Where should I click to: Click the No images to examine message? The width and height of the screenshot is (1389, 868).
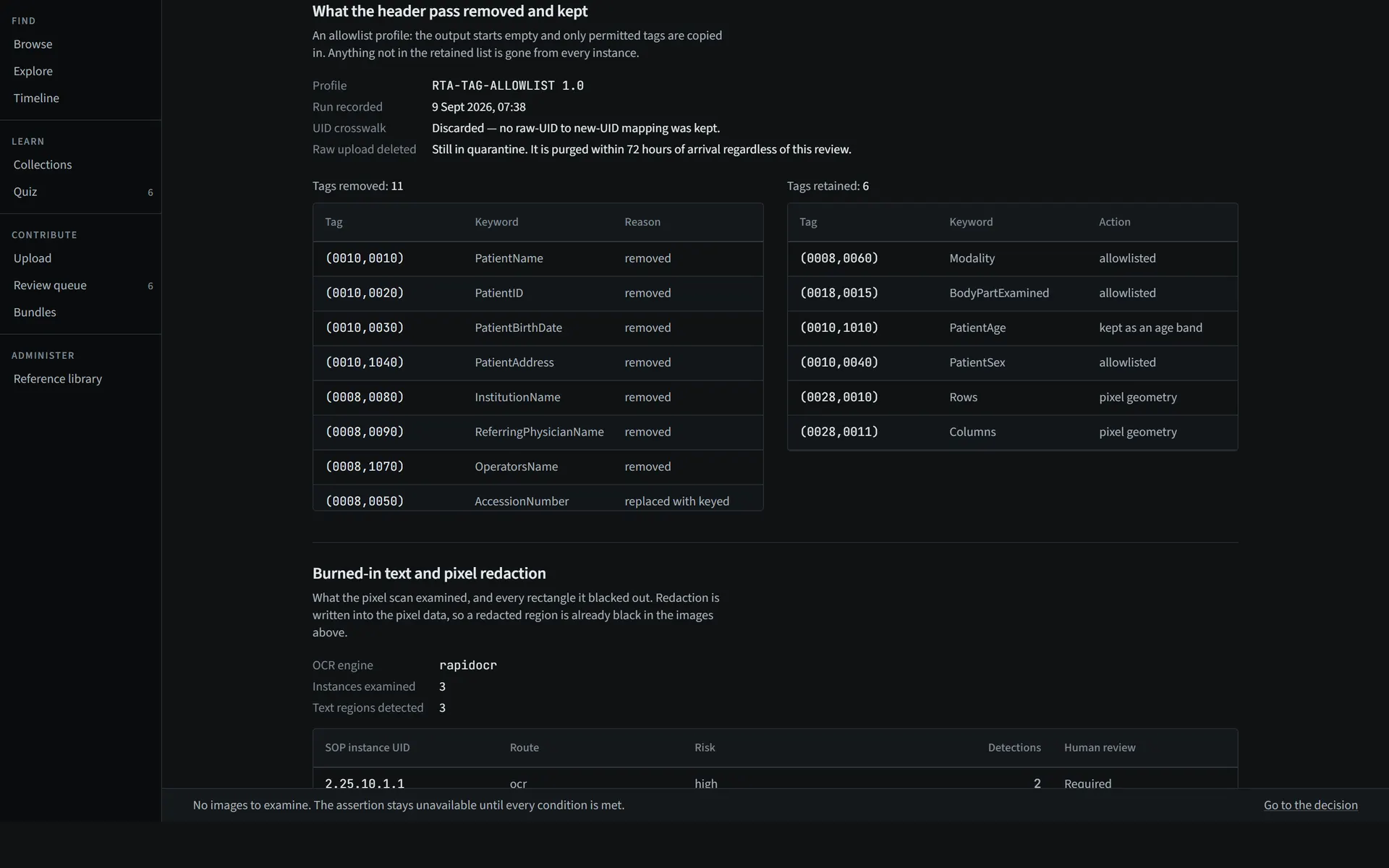(x=409, y=805)
